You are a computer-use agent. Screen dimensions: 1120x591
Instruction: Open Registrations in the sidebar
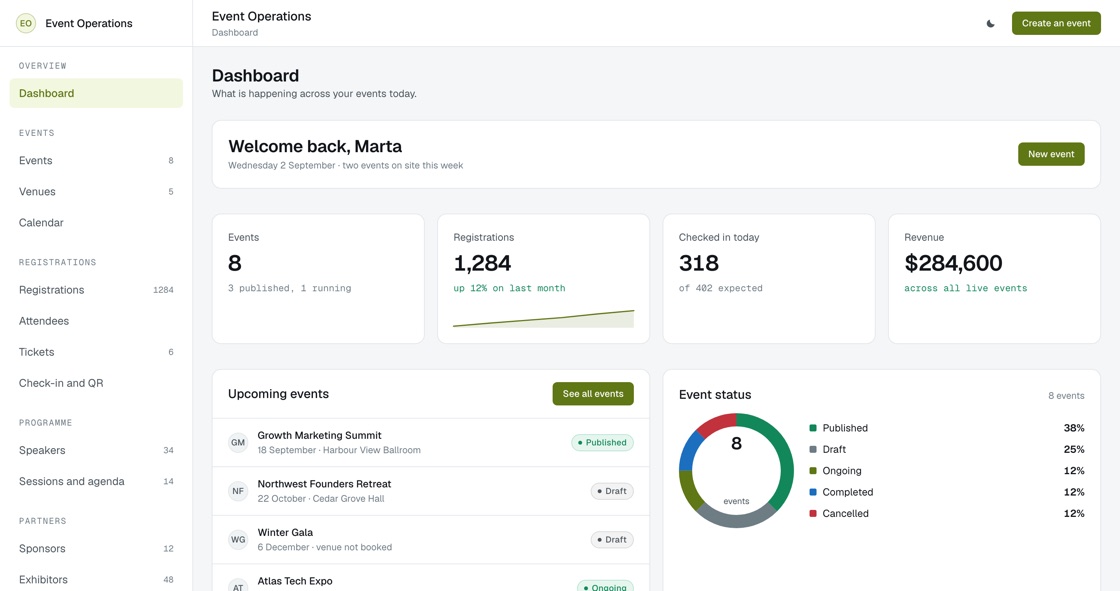[x=96, y=290]
